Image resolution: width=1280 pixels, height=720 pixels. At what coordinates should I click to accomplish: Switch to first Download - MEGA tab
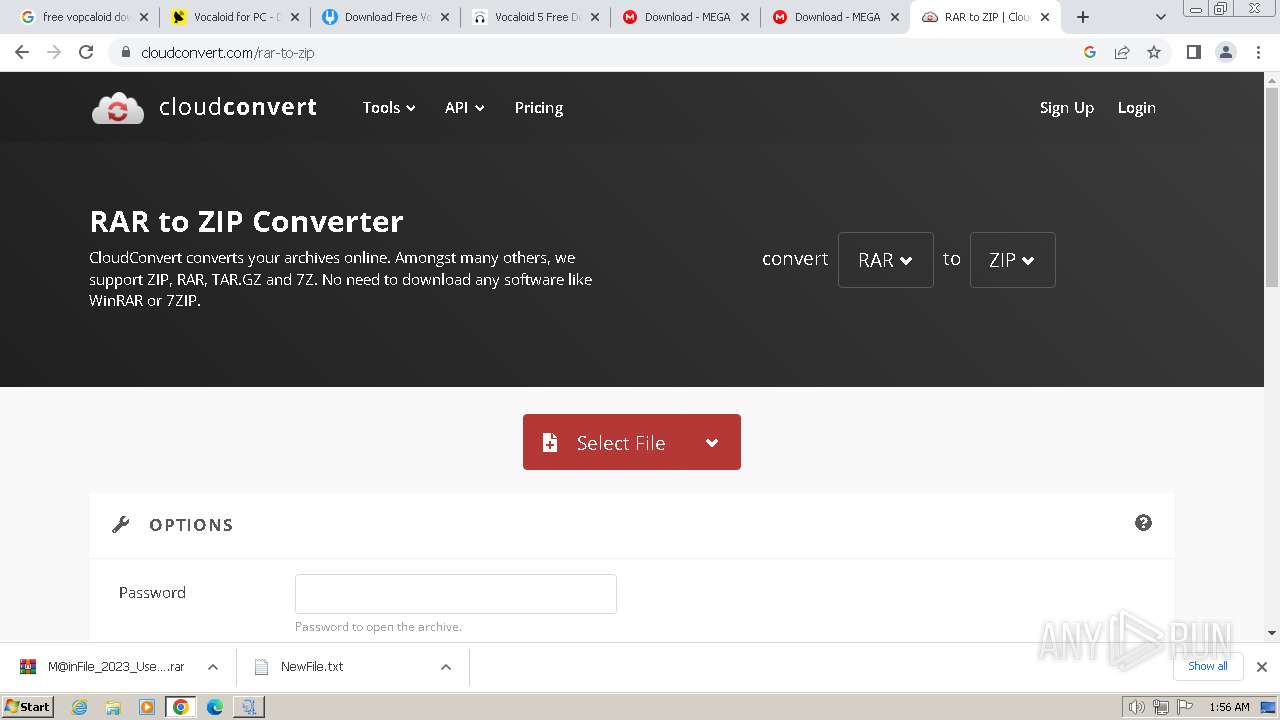[x=686, y=17]
